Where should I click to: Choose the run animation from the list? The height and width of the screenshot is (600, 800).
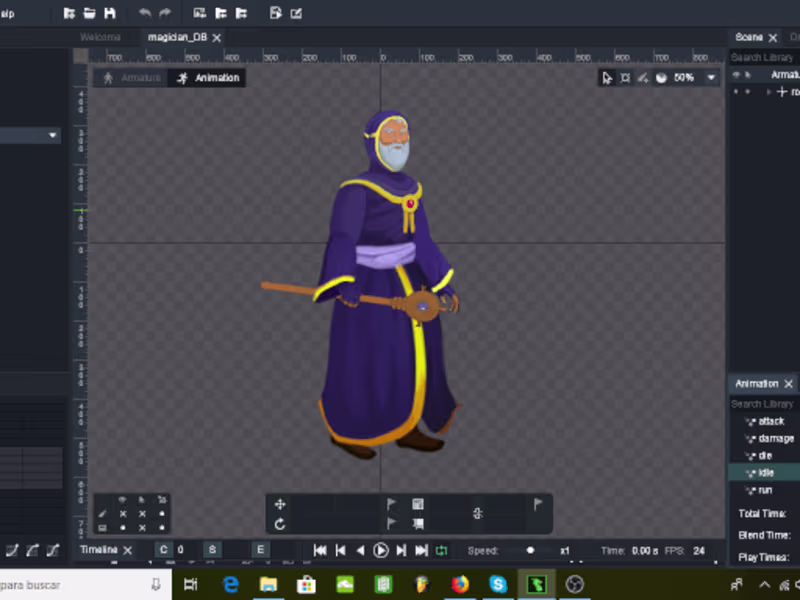[x=764, y=490]
